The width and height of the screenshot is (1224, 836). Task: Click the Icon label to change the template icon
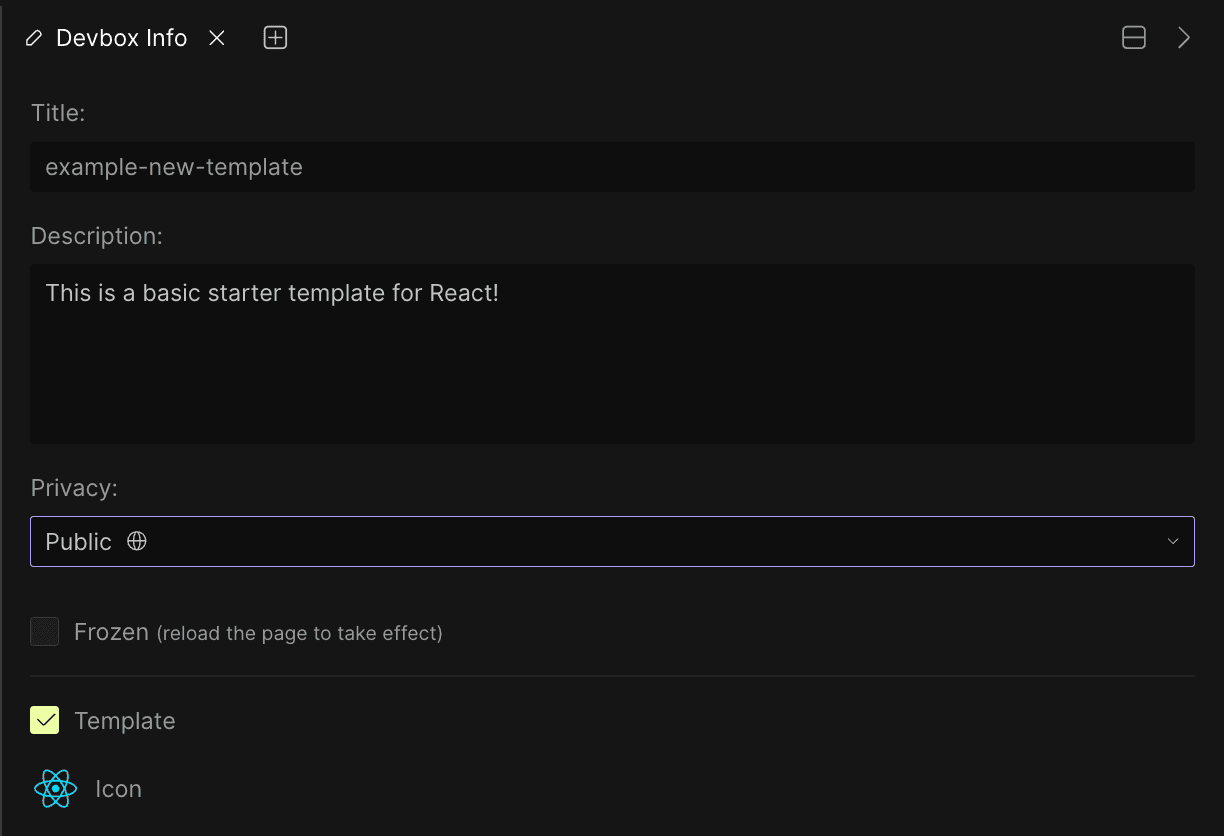pyautogui.click(x=118, y=788)
